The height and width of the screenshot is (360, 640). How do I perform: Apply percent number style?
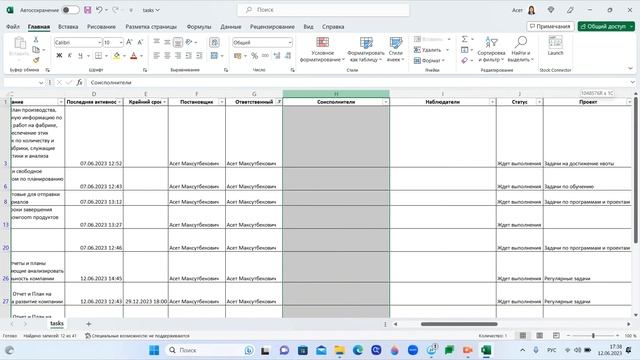click(255, 56)
